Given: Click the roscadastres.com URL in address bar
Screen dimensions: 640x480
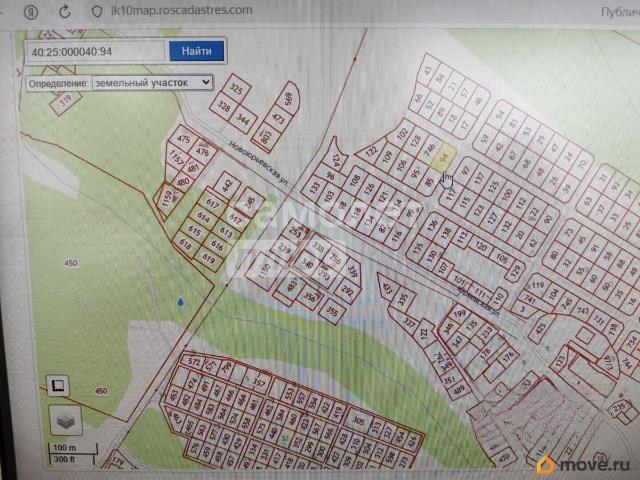Looking at the screenshot, I should (181, 10).
